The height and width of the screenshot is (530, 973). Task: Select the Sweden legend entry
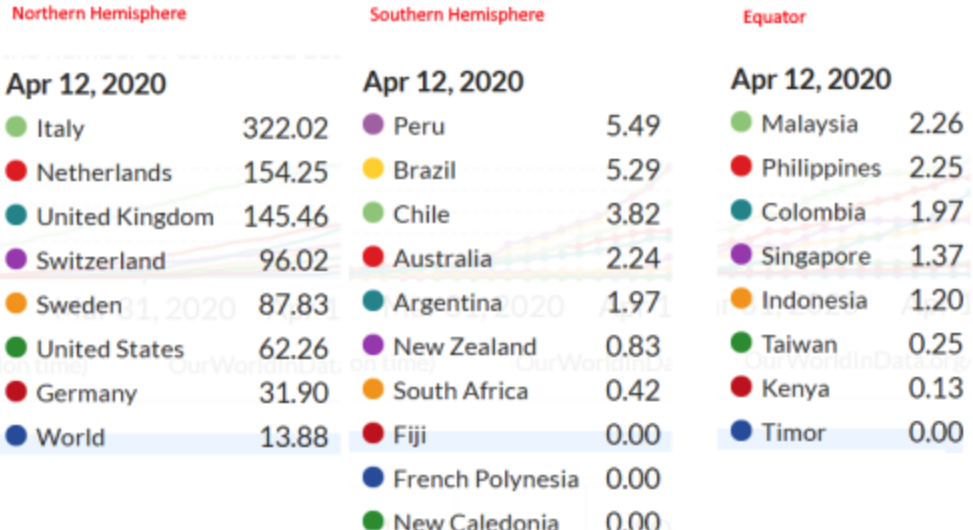[79, 305]
